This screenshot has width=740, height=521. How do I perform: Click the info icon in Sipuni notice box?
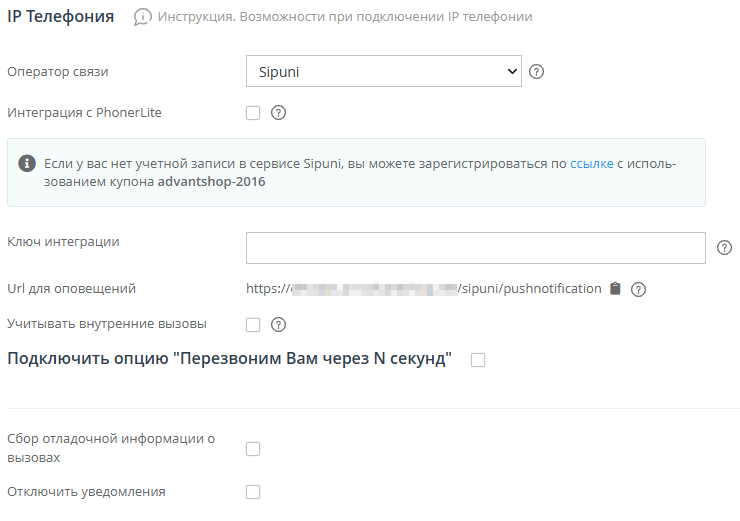tap(27, 163)
